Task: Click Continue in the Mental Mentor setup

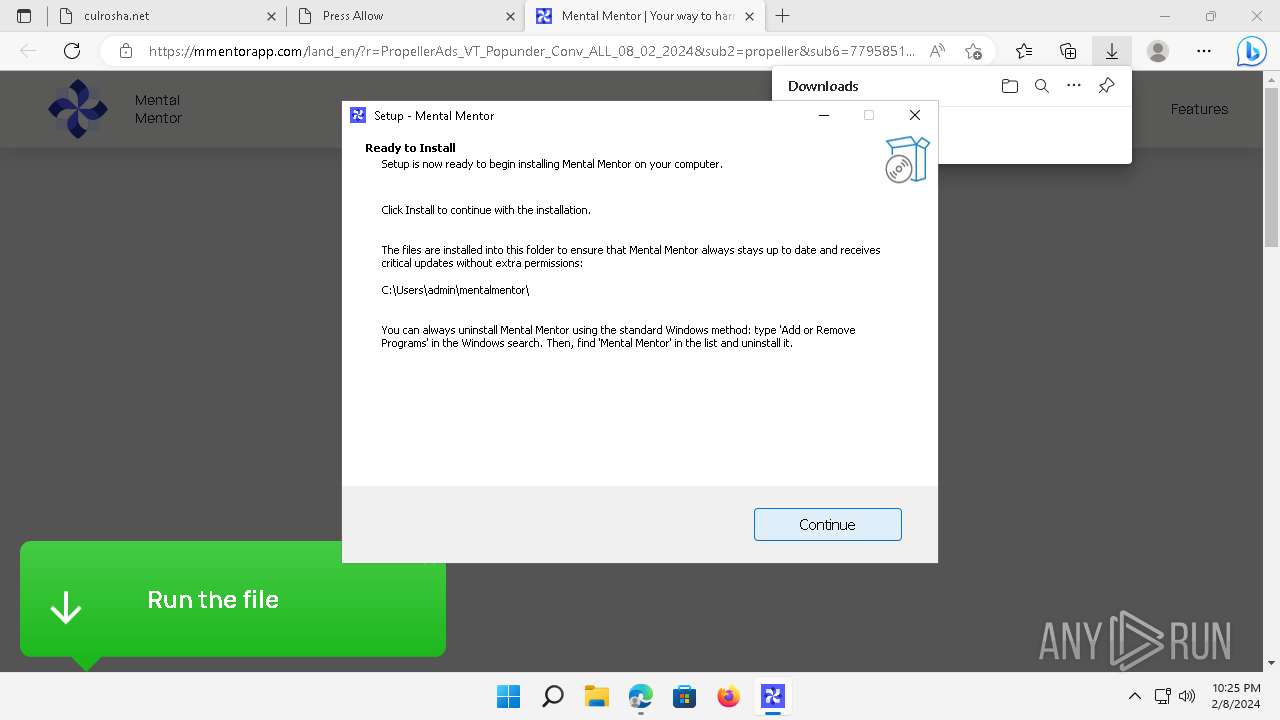Action: (827, 524)
